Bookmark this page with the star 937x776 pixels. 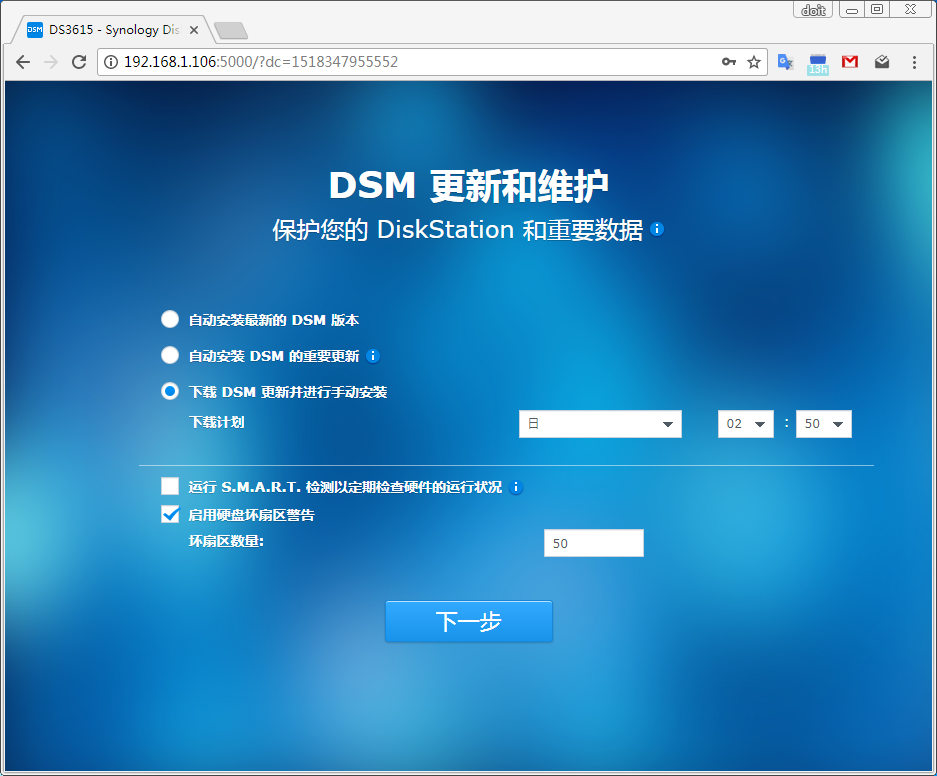coord(754,62)
